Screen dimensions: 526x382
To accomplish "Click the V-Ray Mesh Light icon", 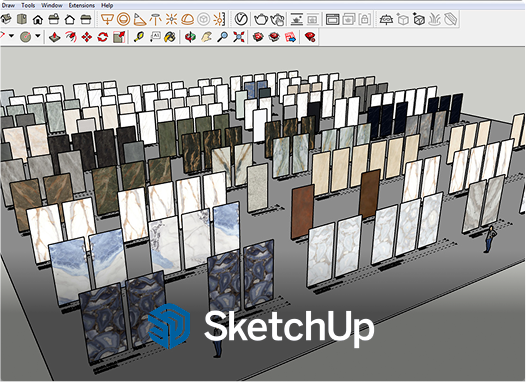I will (203, 19).
